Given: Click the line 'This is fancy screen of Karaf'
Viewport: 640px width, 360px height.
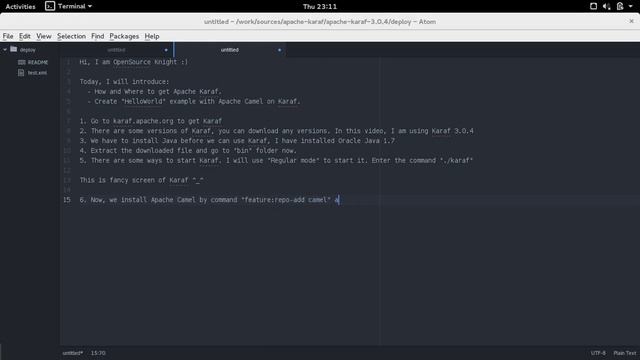Looking at the screenshot, I should (x=141, y=180).
